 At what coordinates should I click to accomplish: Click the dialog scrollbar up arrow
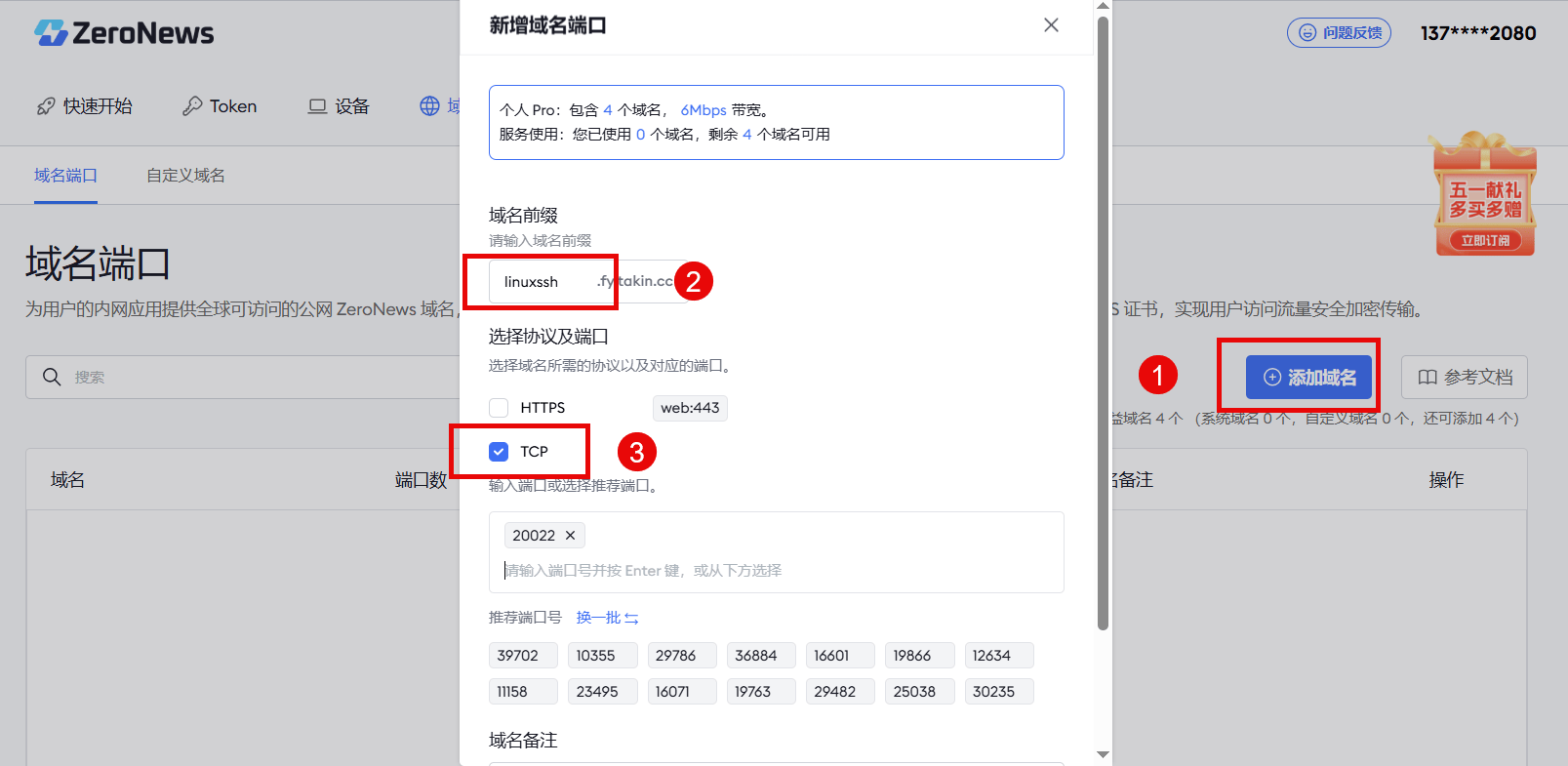[x=1104, y=6]
